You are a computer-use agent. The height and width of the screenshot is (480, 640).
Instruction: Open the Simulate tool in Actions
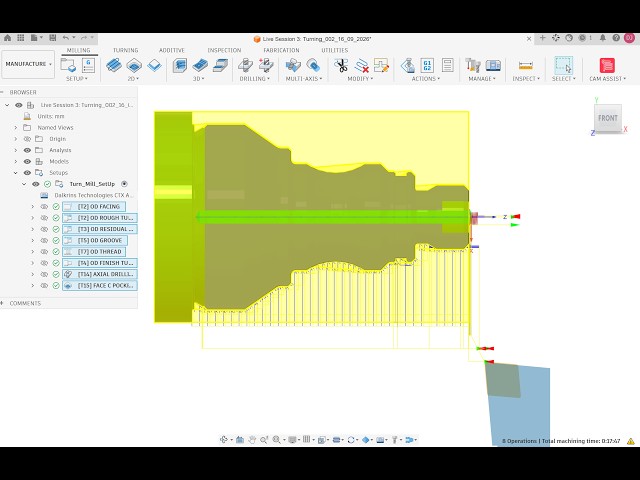[x=407, y=65]
